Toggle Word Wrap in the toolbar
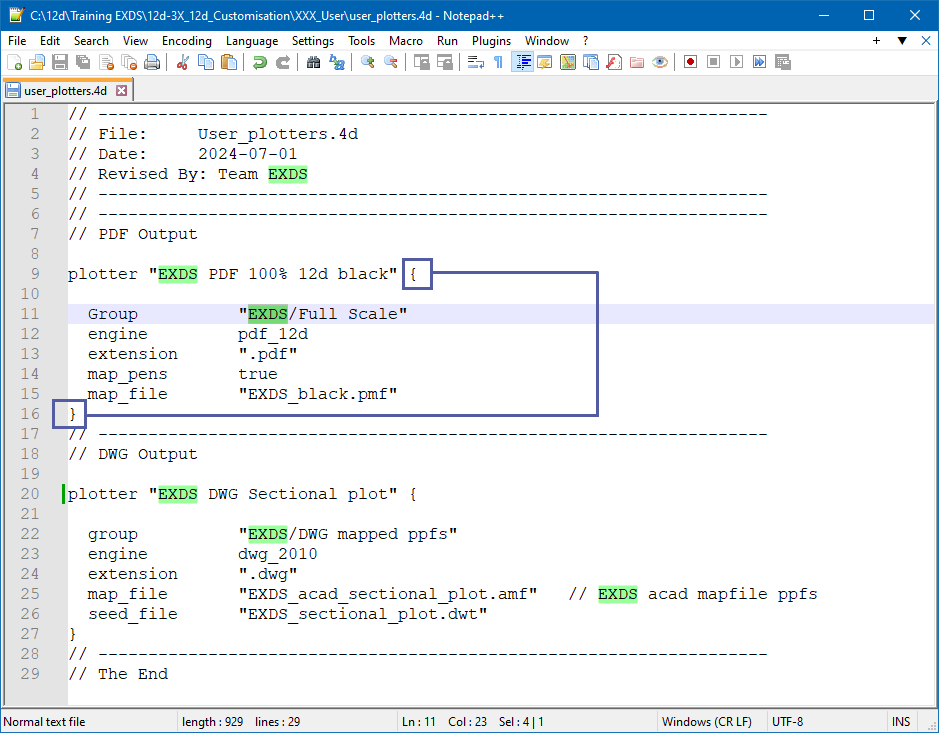Screen dimensions: 939x733 pyautogui.click(x=475, y=62)
